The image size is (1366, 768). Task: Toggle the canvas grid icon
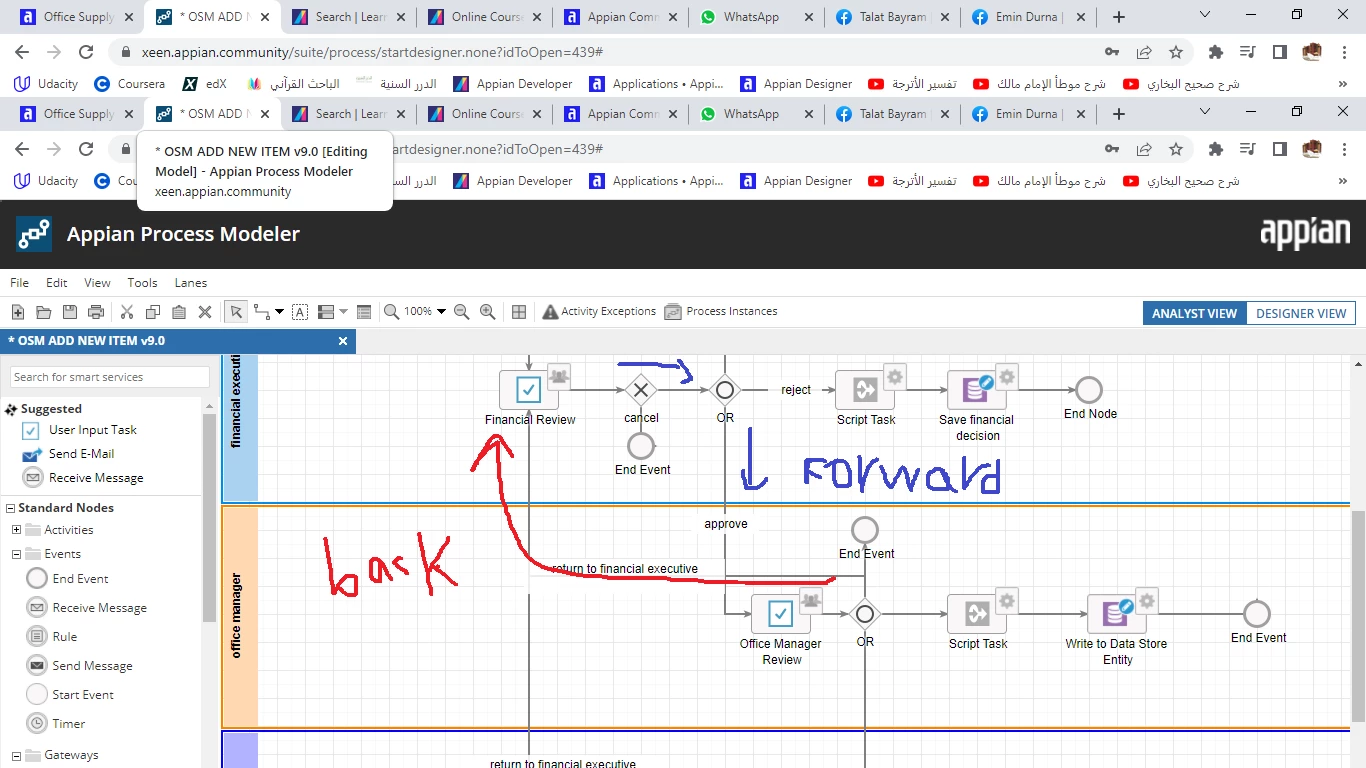(519, 312)
